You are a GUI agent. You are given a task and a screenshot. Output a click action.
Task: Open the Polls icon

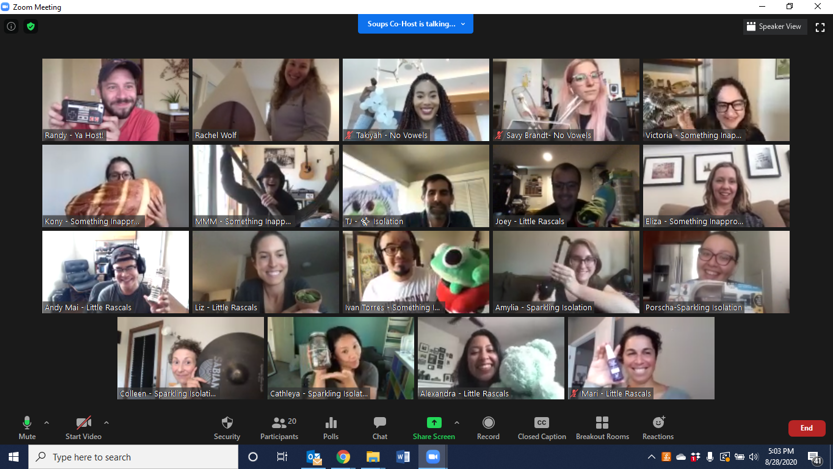pos(330,427)
